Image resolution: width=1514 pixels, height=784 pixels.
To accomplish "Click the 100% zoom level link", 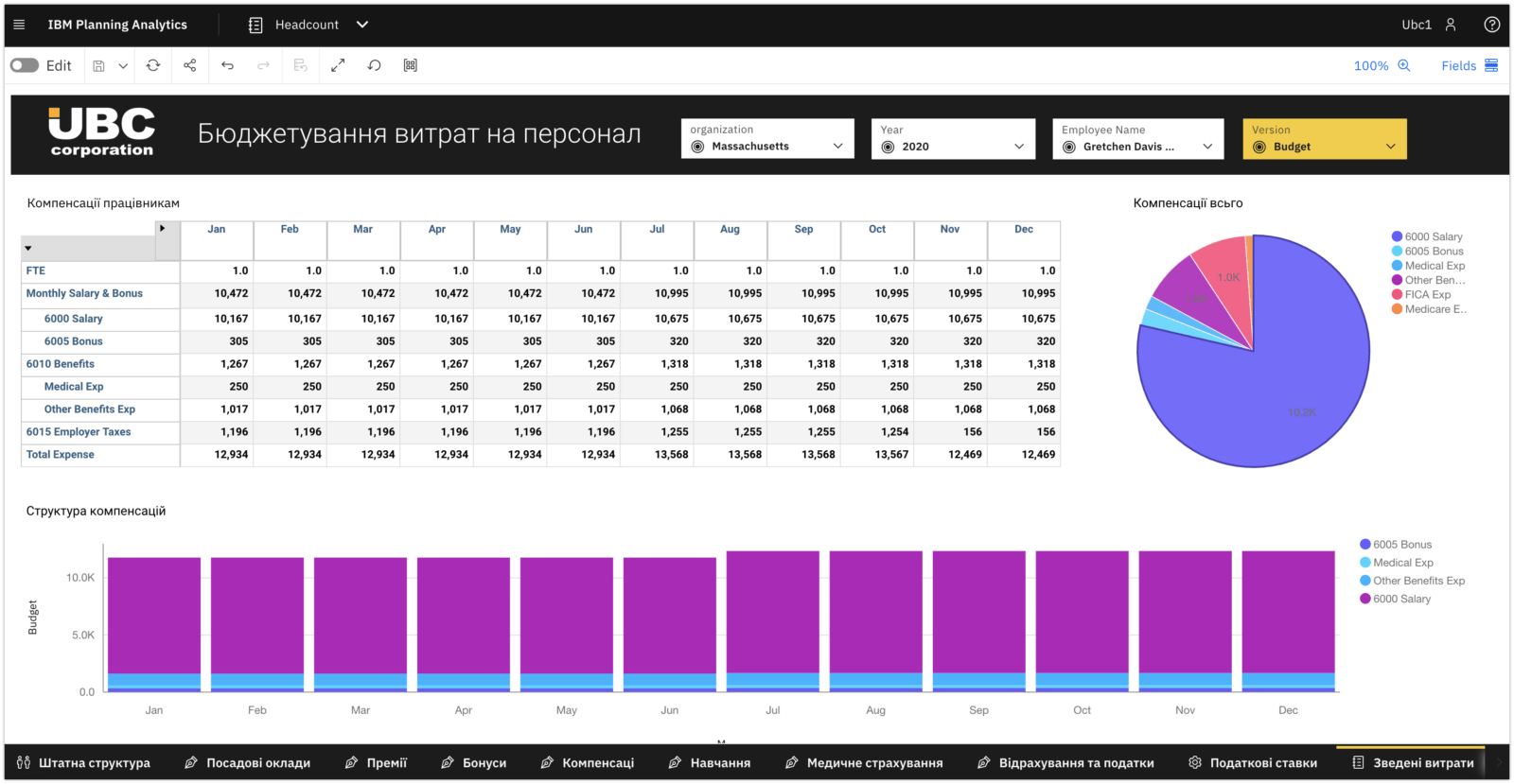I will point(1371,65).
